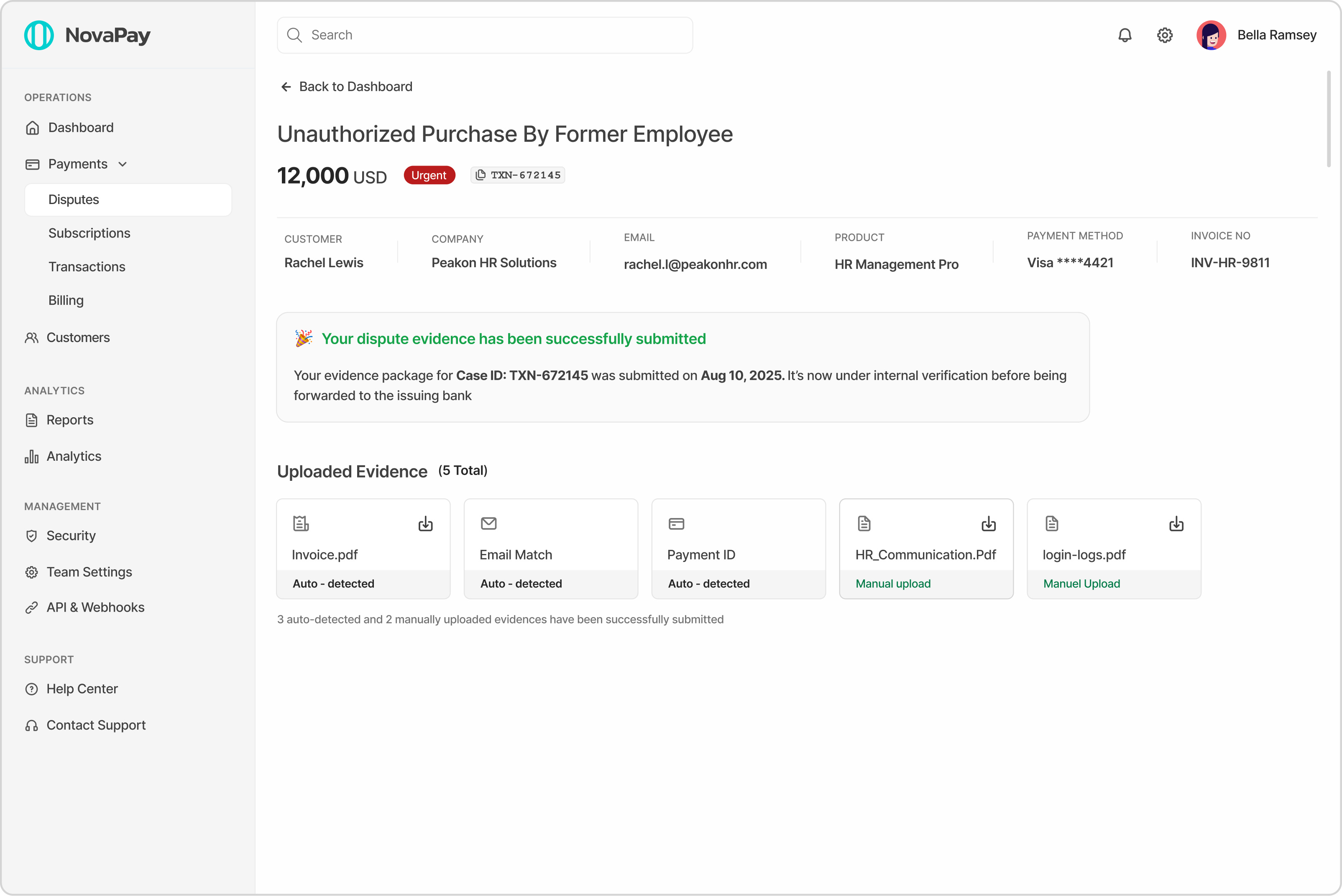Open settings via the gear icon
The width and height of the screenshot is (1342, 896).
1165,35
